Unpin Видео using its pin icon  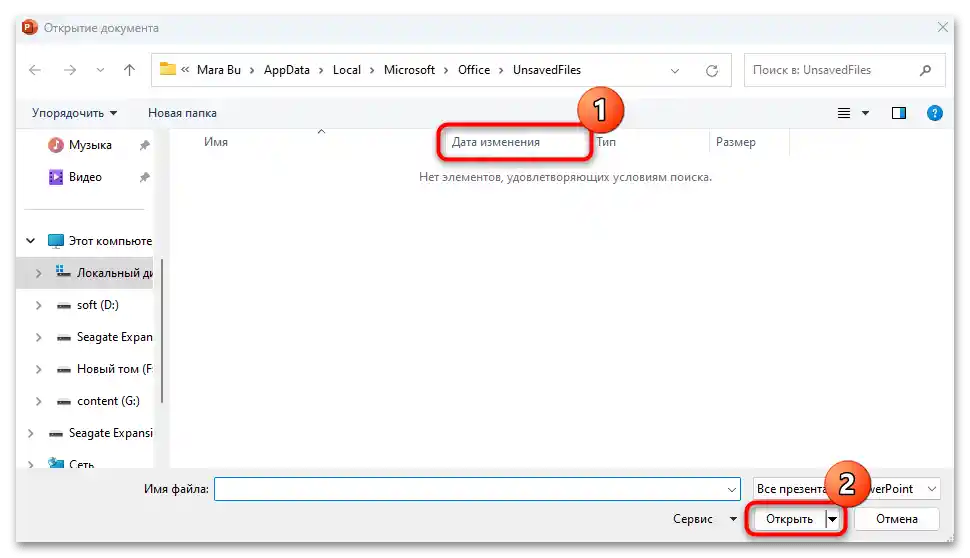tap(145, 178)
